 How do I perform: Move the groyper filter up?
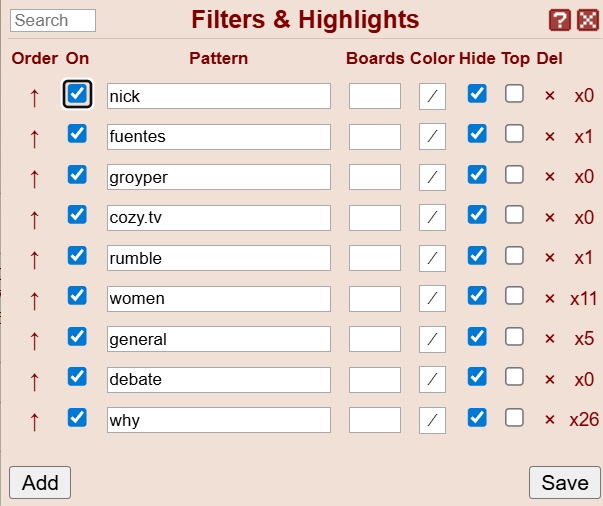pos(35,178)
